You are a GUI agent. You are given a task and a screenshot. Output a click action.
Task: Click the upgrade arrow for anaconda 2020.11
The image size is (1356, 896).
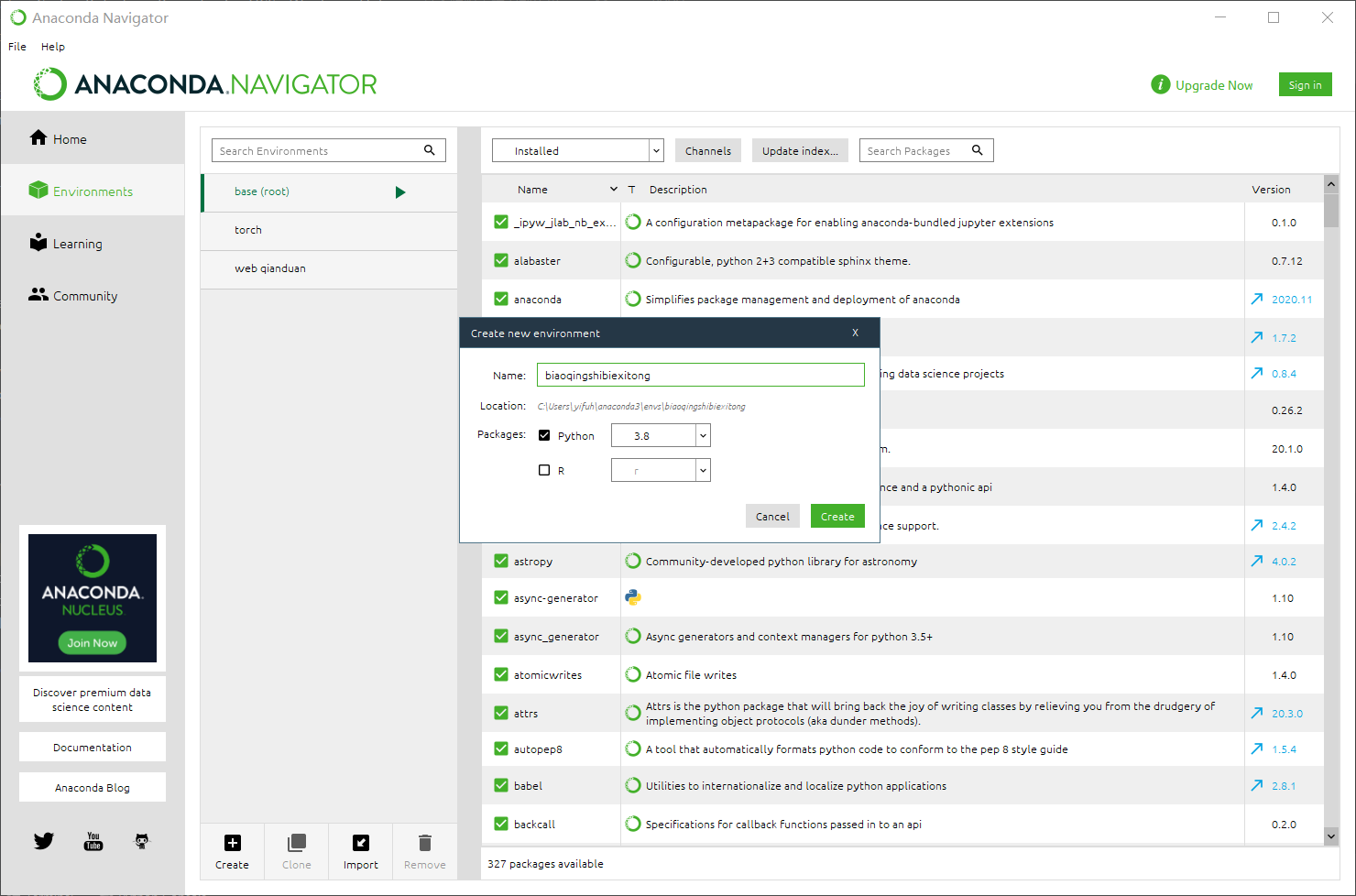(x=1257, y=299)
